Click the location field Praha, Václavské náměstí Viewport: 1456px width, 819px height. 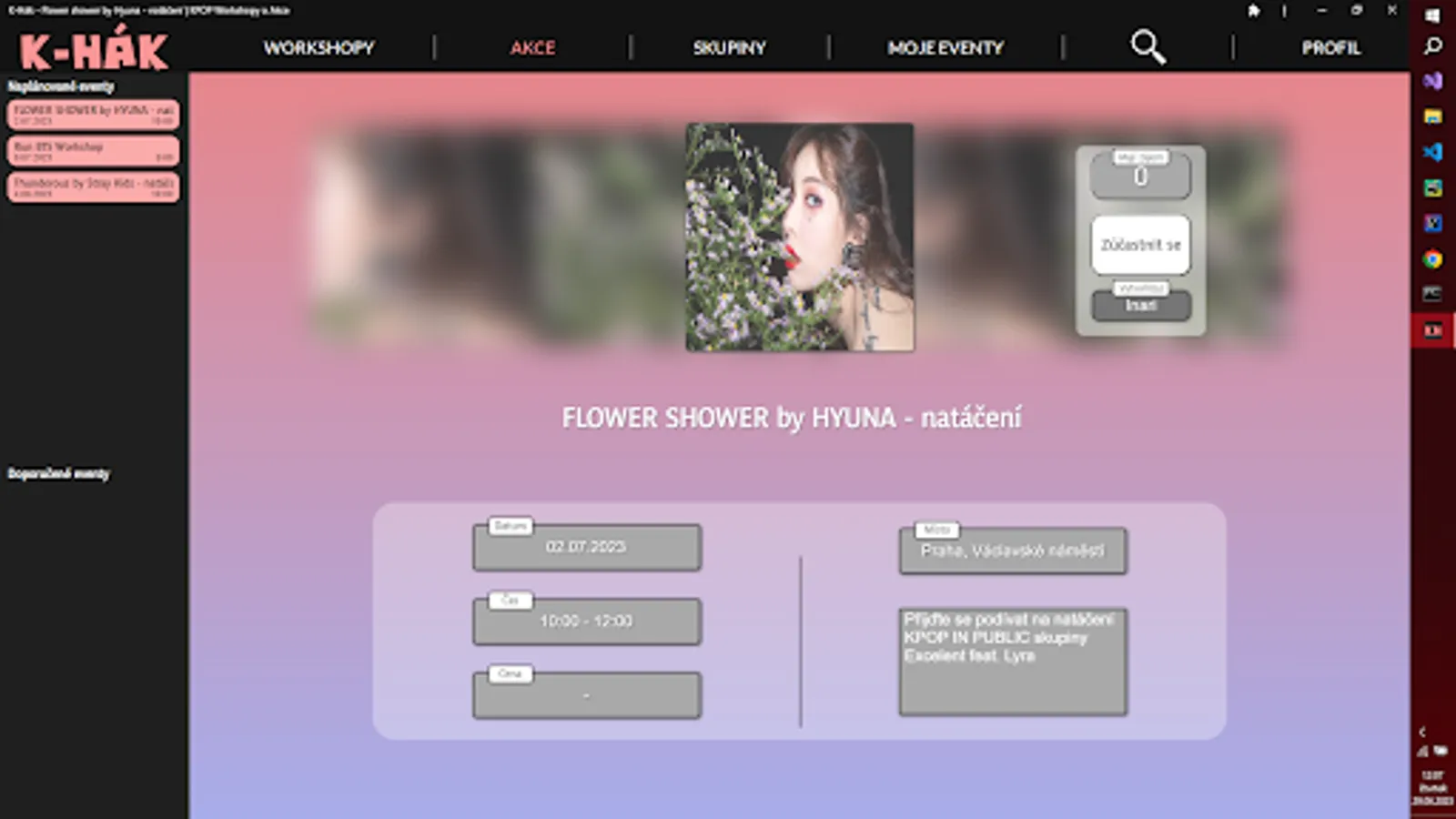click(x=1013, y=551)
